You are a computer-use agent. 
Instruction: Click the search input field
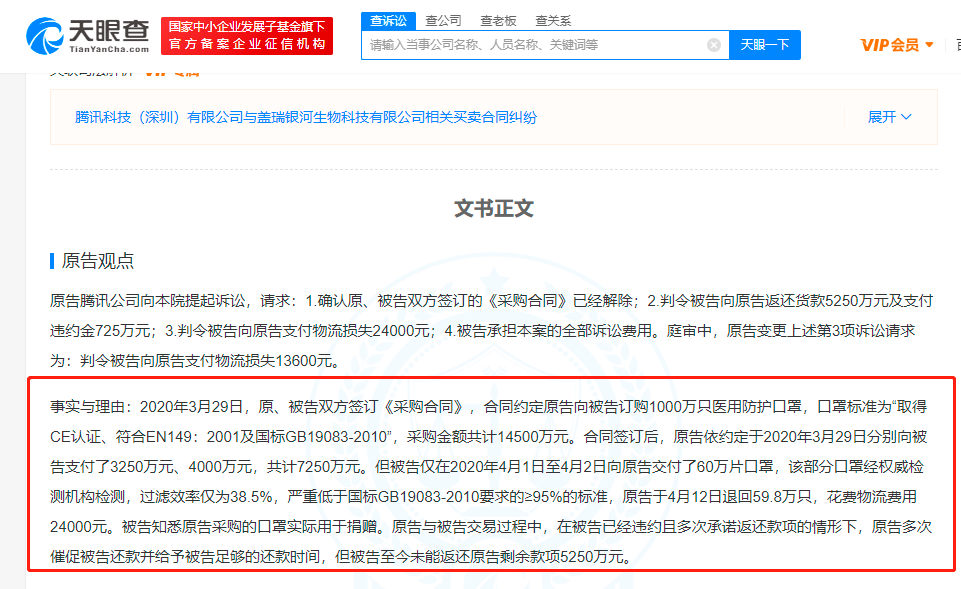535,45
